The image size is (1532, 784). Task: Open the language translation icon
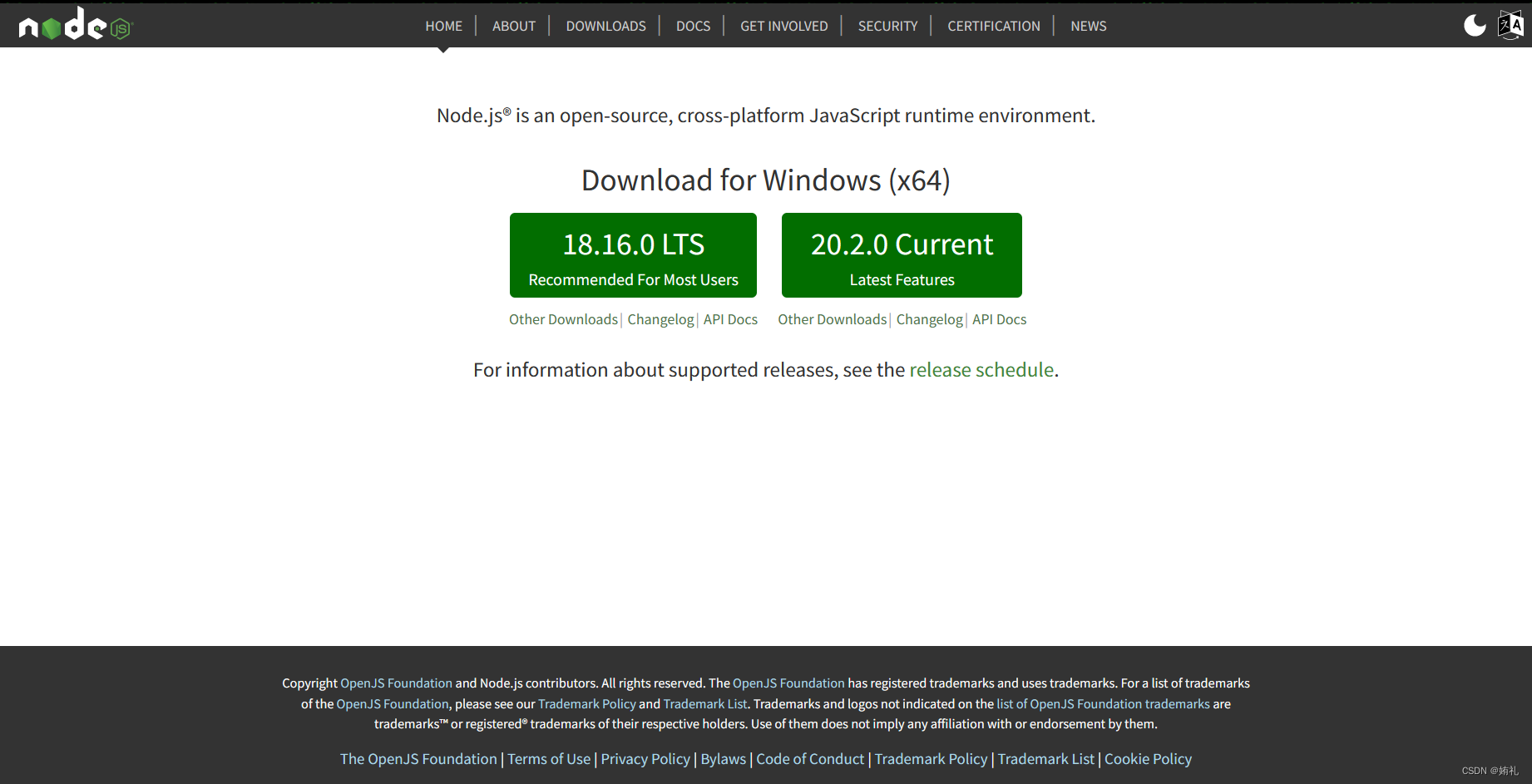[x=1510, y=26]
